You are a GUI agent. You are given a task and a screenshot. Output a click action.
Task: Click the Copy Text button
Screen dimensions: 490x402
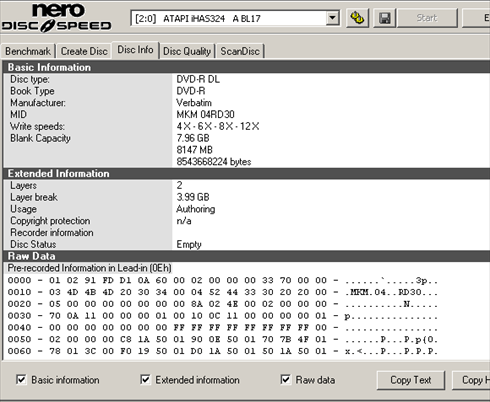tap(411, 380)
